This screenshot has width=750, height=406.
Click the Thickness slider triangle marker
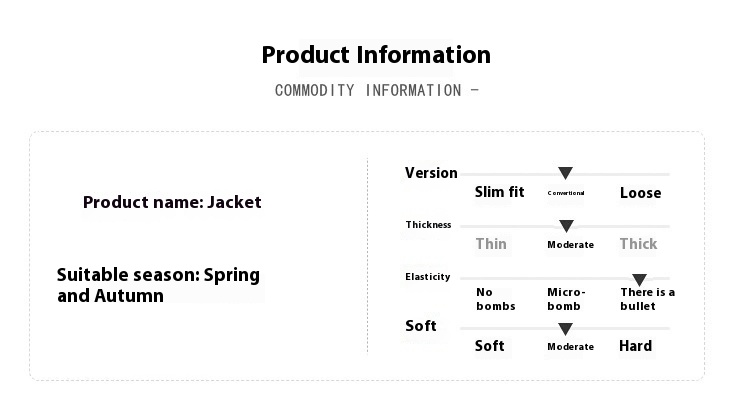pyautogui.click(x=566, y=226)
